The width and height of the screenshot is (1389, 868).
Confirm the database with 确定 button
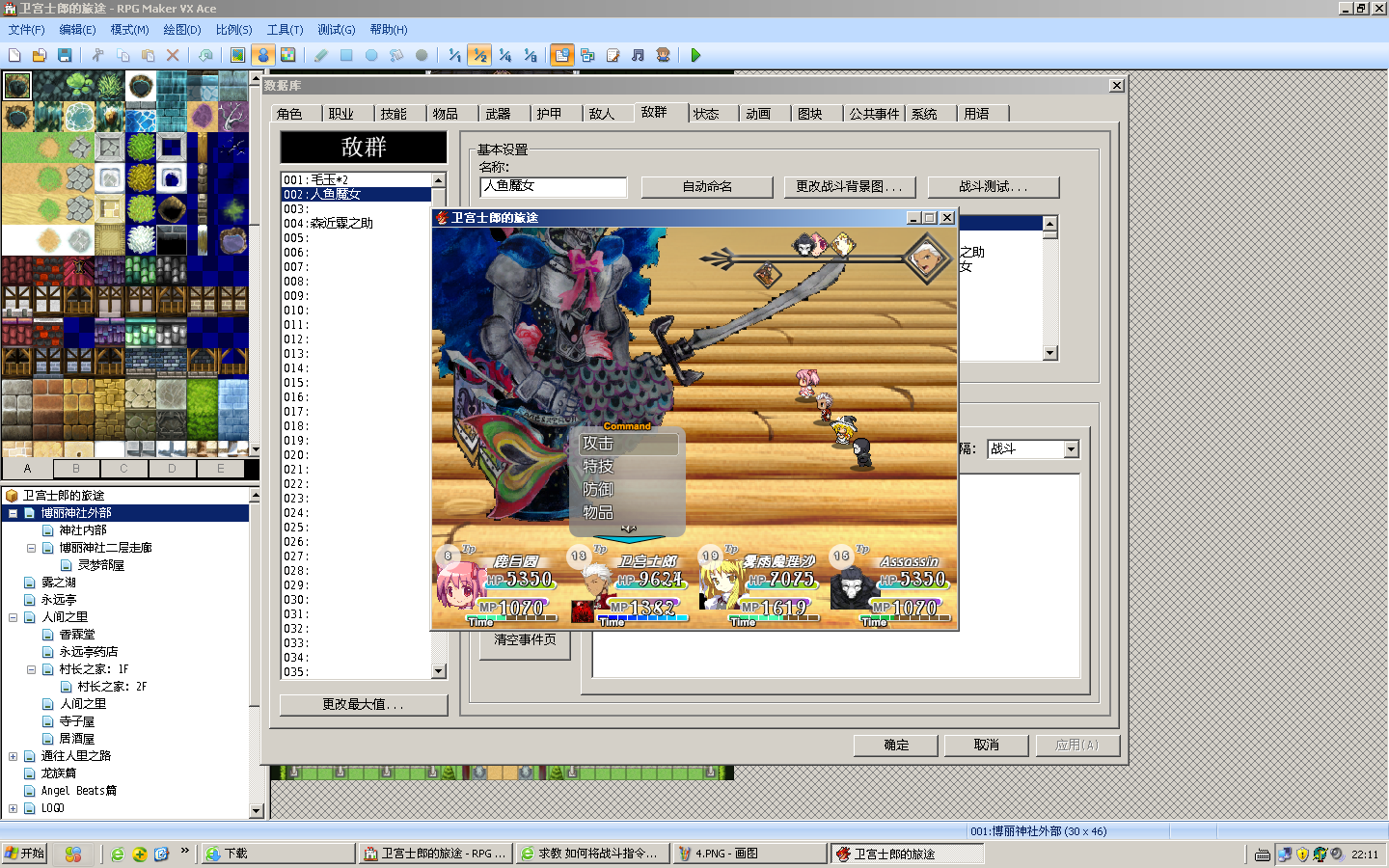(897, 745)
